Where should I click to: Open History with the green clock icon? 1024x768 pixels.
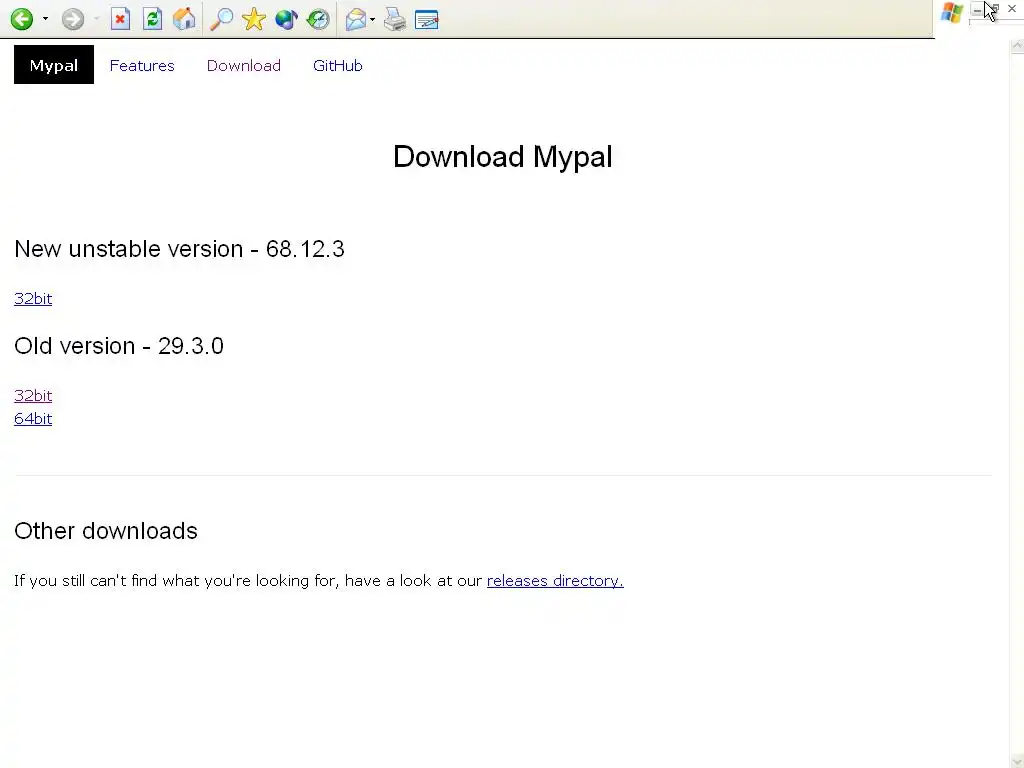pos(318,19)
